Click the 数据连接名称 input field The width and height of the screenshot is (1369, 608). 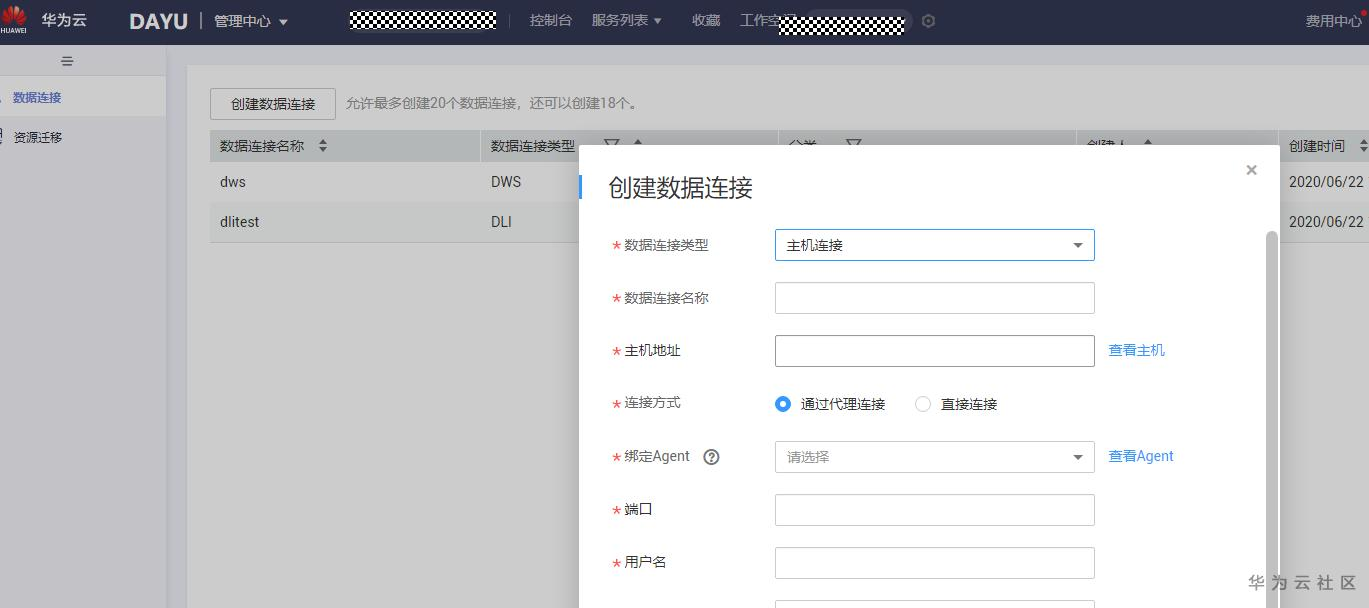pos(934,298)
